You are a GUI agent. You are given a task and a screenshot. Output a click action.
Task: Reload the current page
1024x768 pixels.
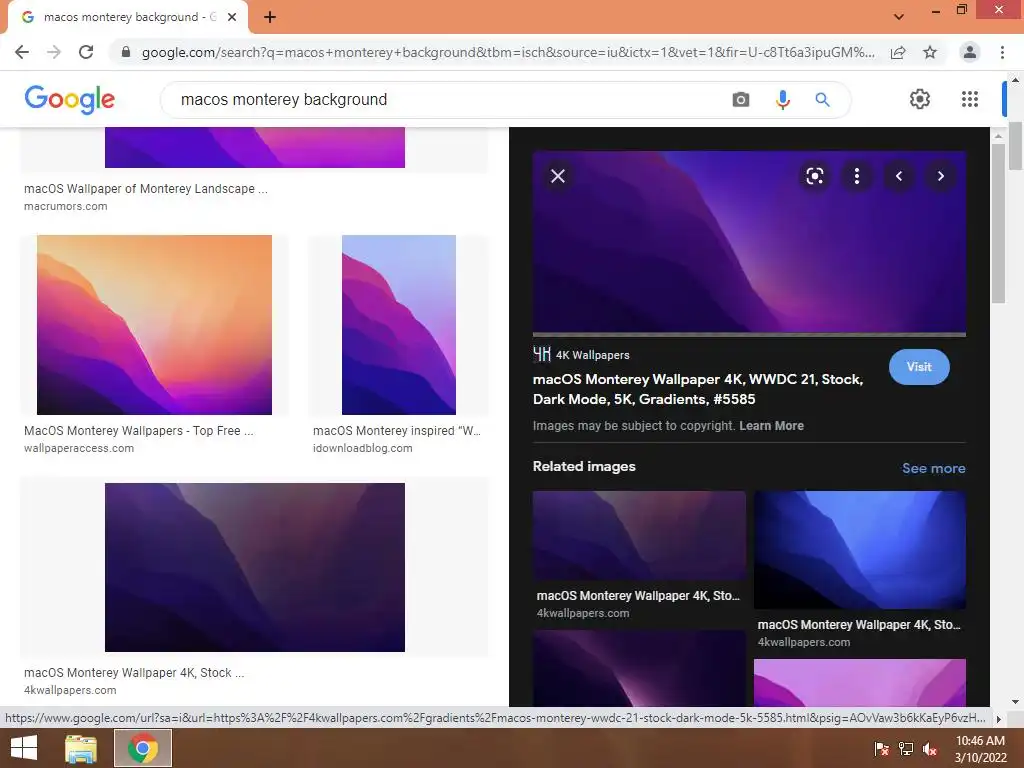point(86,52)
